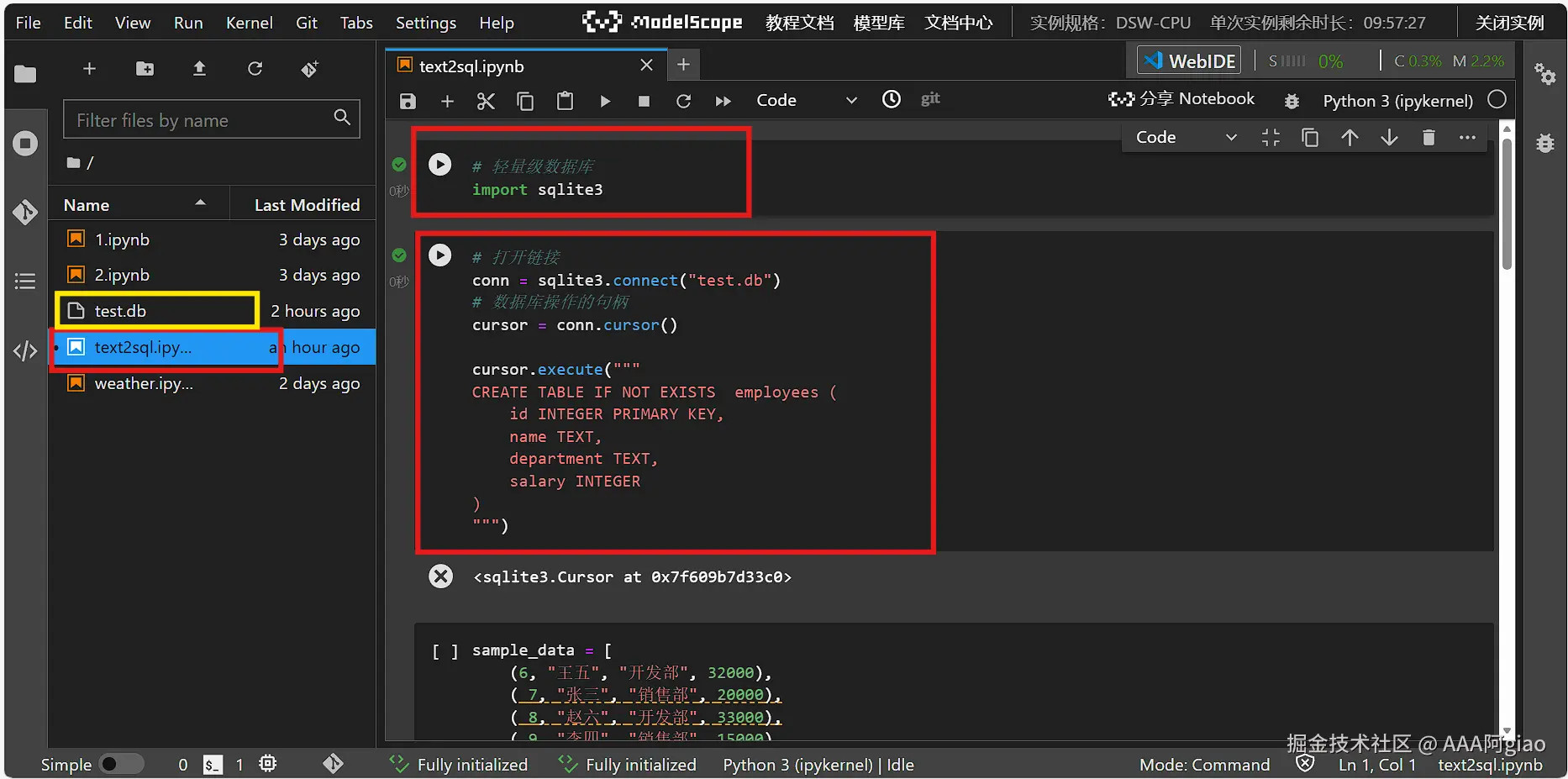Image resolution: width=1568 pixels, height=779 pixels.
Task: Save the notebook with the floppy disk icon
Action: pyautogui.click(x=408, y=101)
